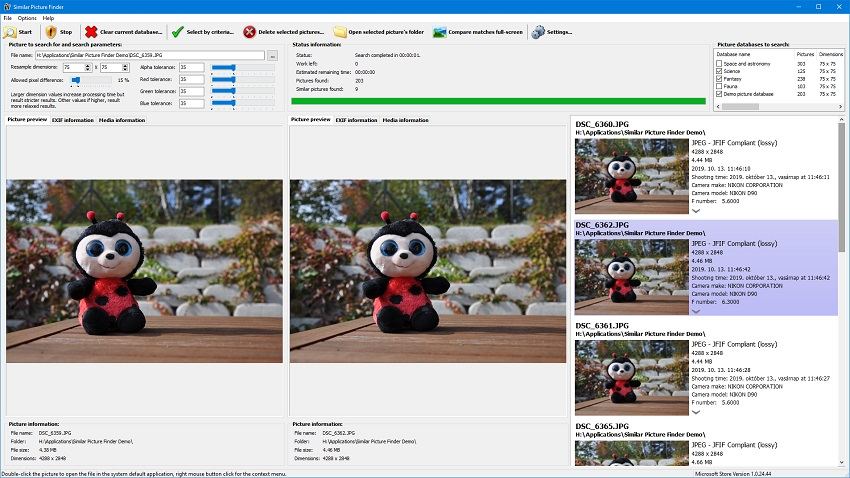The image size is (850, 478).
Task: Adjust the Red tolerance slider
Action: pyautogui.click(x=242, y=79)
